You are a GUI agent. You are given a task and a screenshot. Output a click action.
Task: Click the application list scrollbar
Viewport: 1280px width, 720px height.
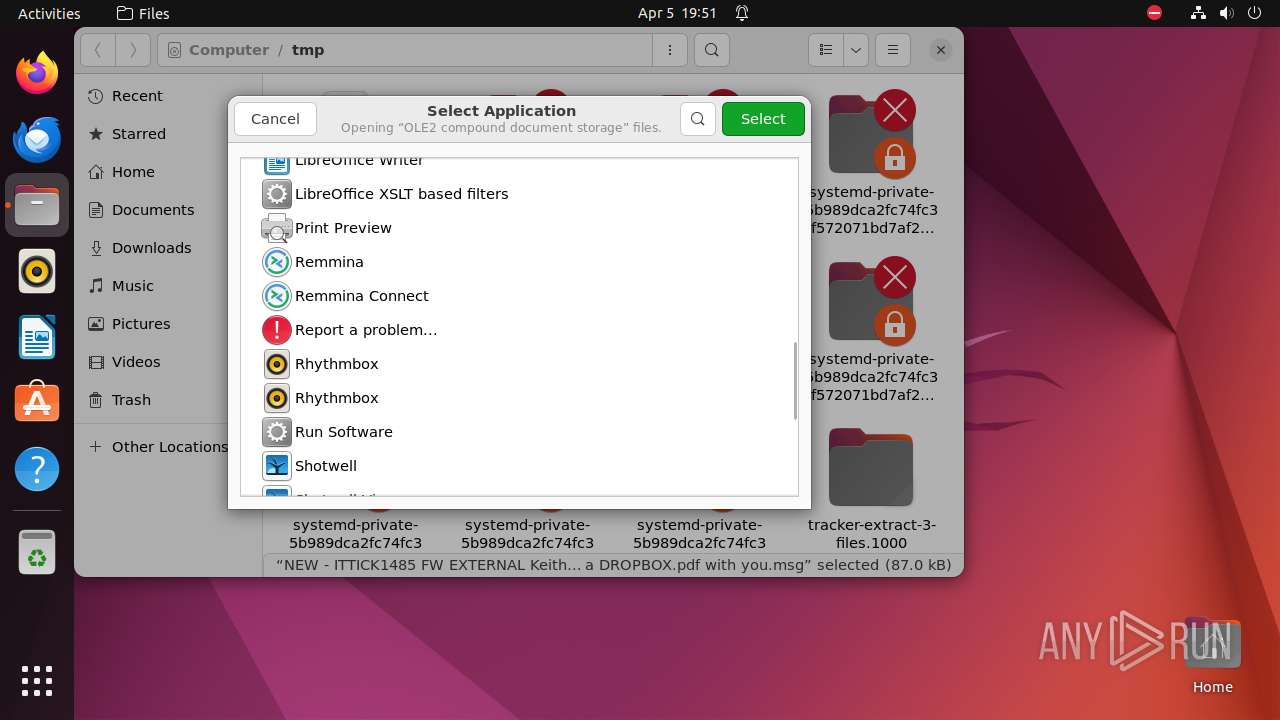(x=795, y=381)
